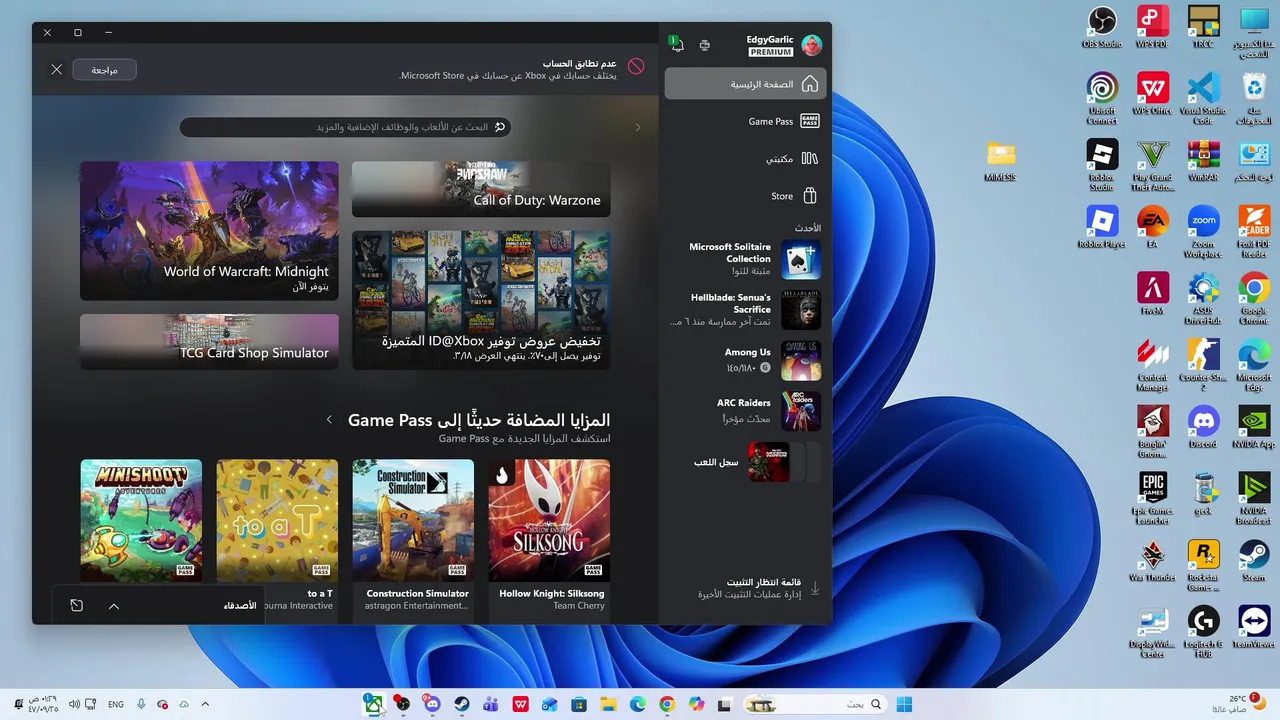Go to the Home page in Xbox sidebar
The width and height of the screenshot is (1280, 720).
coord(745,84)
